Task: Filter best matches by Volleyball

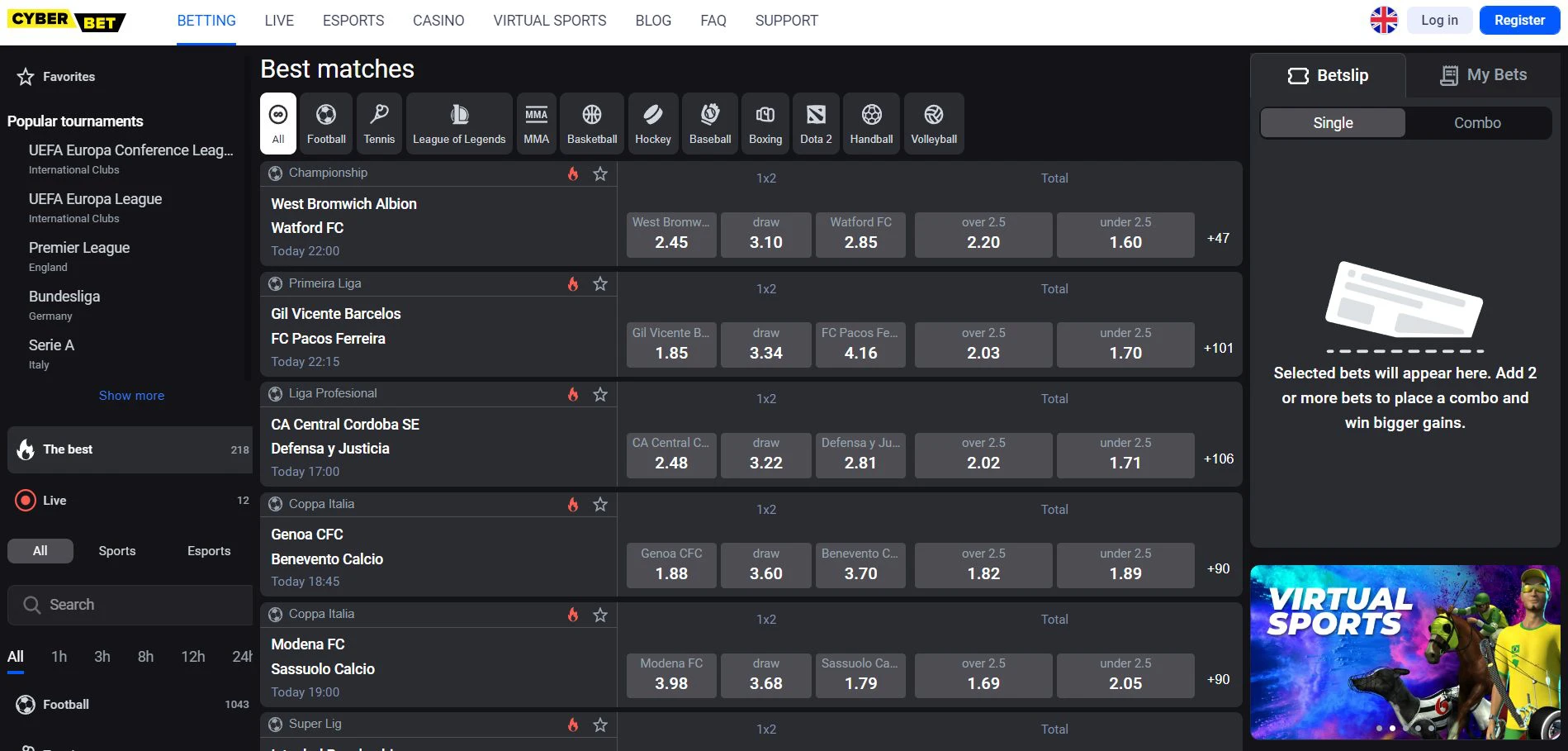Action: point(934,123)
